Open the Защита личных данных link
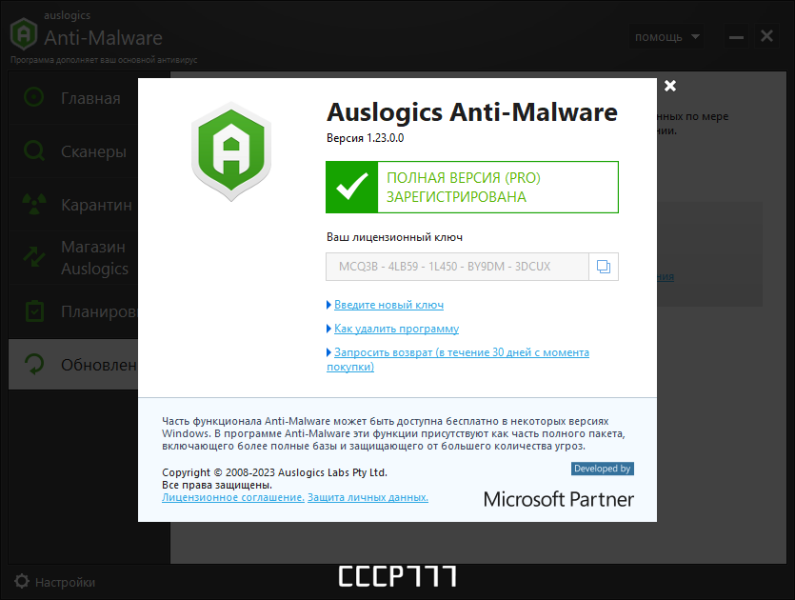This screenshot has height=600, width=795. (368, 498)
